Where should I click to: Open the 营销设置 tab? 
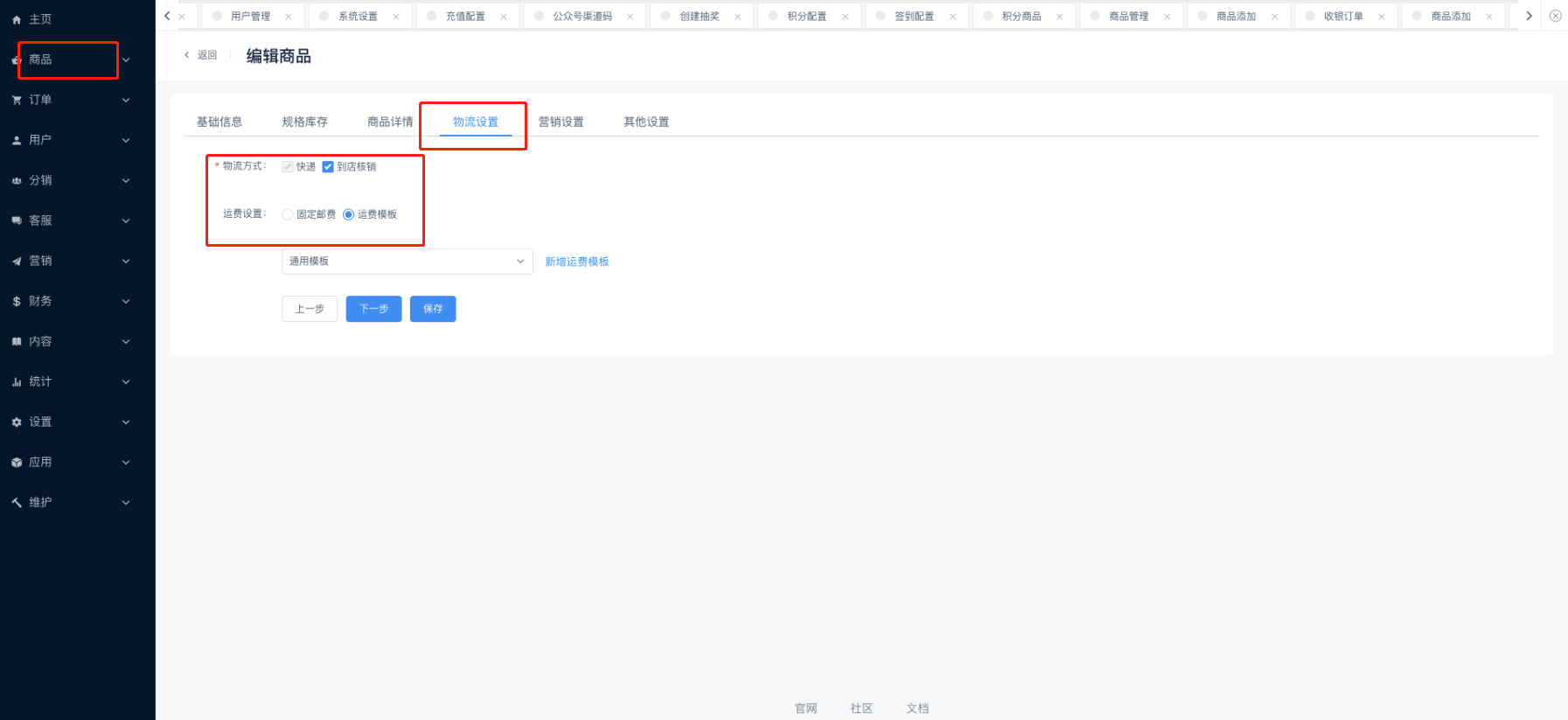click(x=561, y=122)
